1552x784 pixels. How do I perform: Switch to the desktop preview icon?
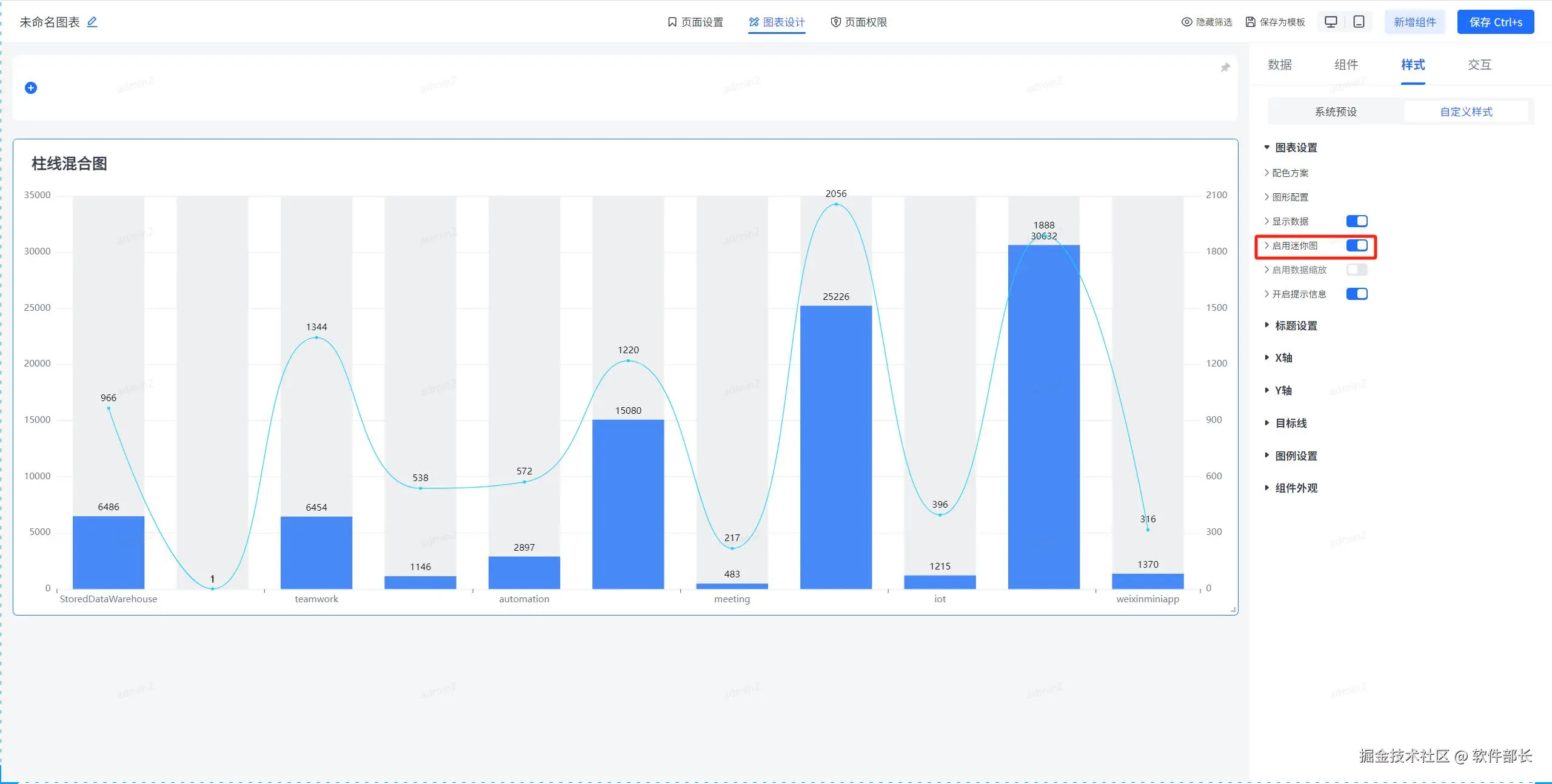[x=1331, y=22]
